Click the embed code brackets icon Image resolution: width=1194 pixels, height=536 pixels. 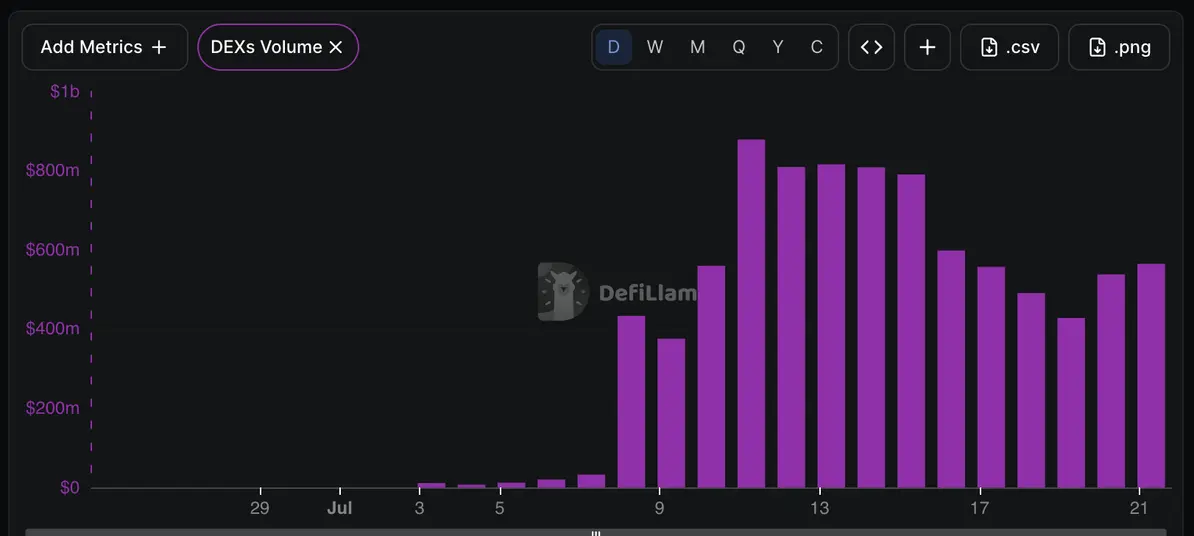point(871,47)
